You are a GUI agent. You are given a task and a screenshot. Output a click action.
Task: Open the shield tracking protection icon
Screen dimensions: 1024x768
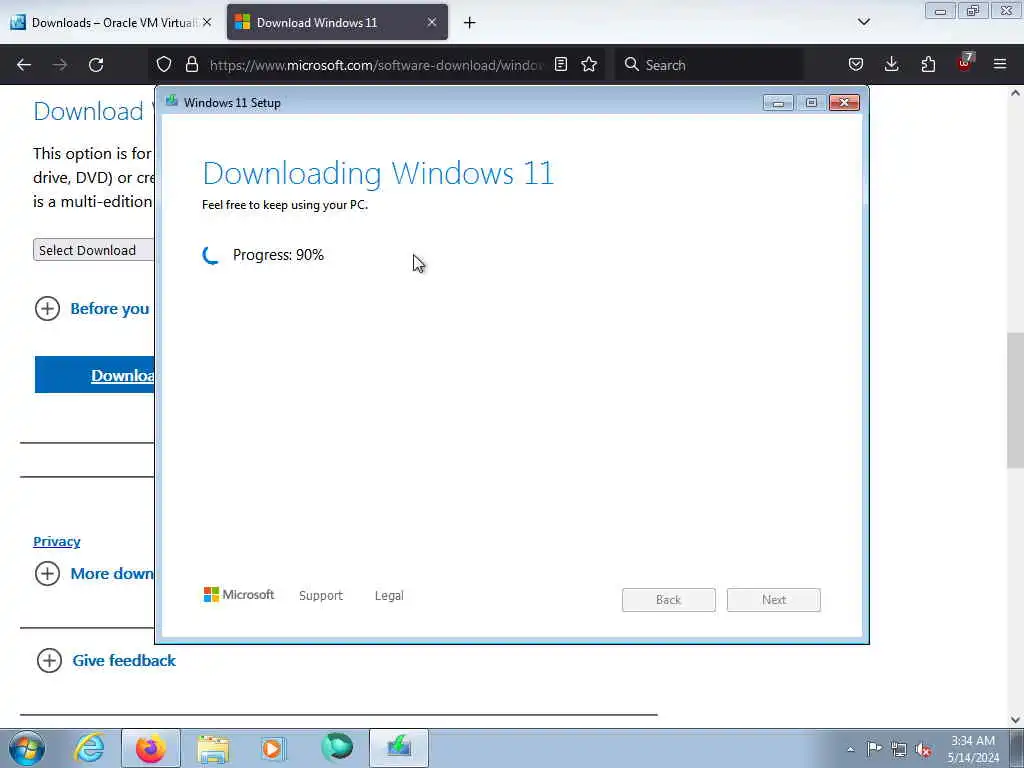point(164,64)
